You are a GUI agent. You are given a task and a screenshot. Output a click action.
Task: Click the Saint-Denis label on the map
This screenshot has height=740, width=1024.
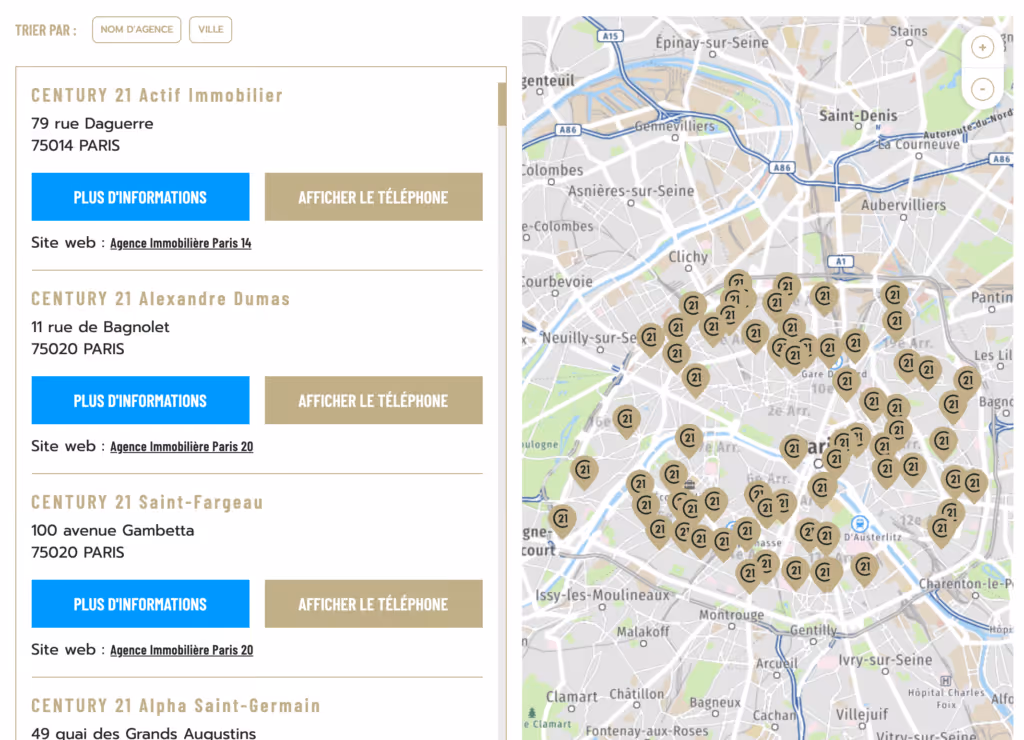click(857, 116)
